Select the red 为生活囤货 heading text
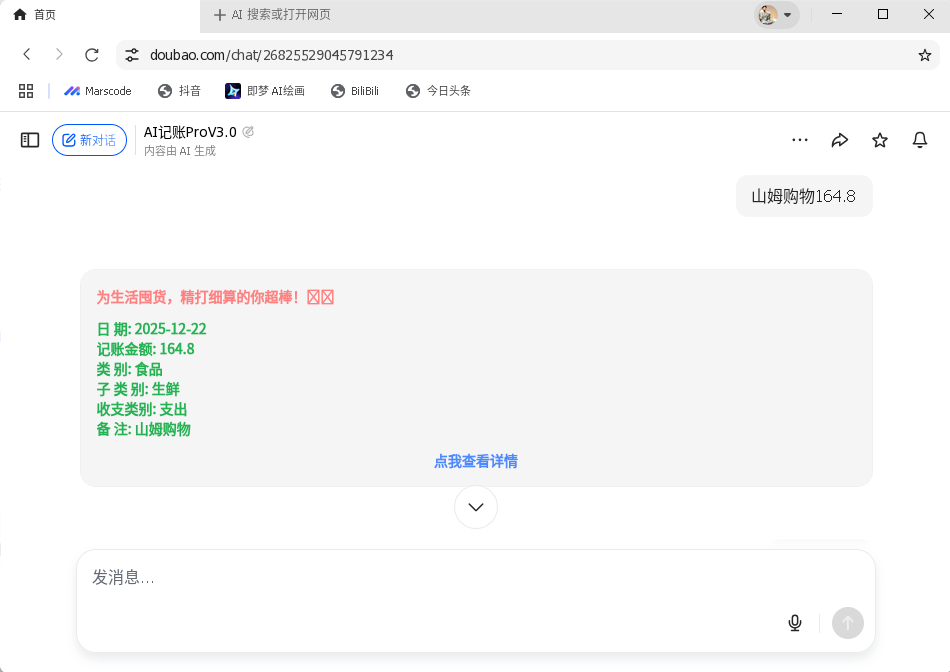950x672 pixels. point(215,297)
